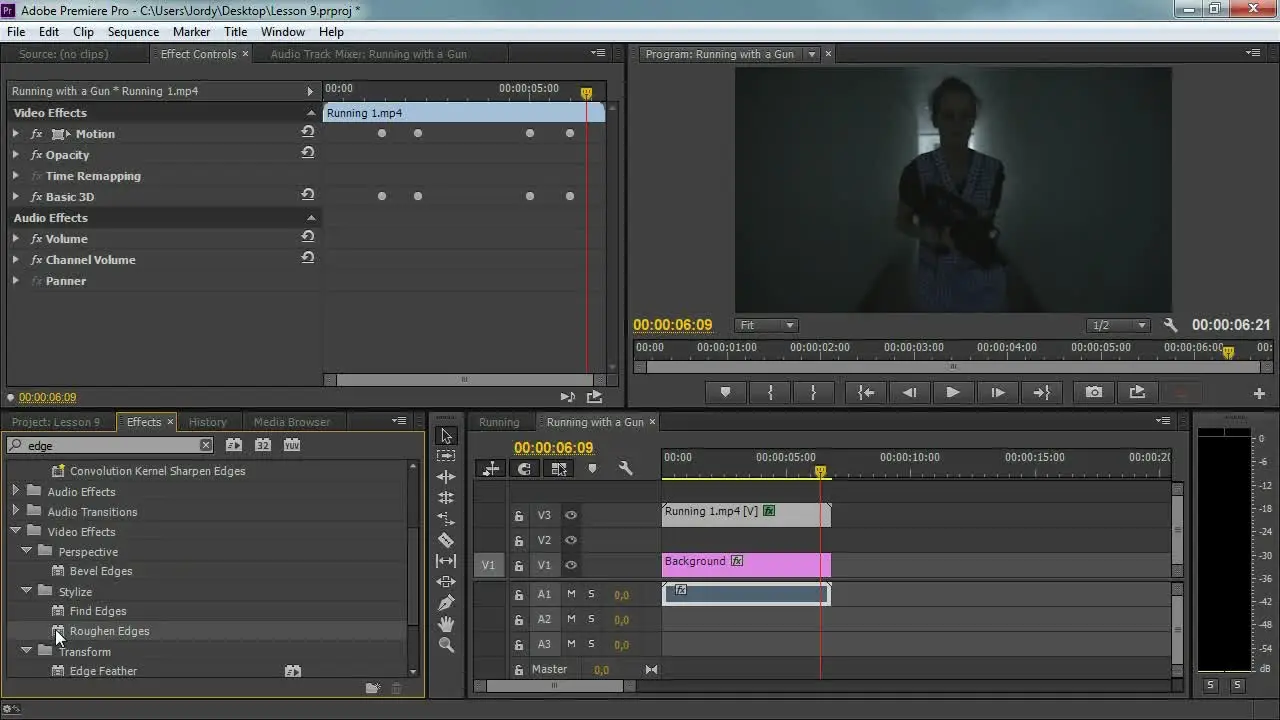Select the Roughen Edges effect

[109, 631]
